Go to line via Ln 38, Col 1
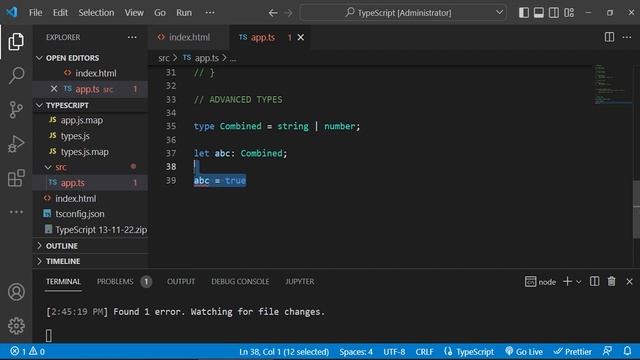Screen dimensions: 640x360 (x=284, y=351)
